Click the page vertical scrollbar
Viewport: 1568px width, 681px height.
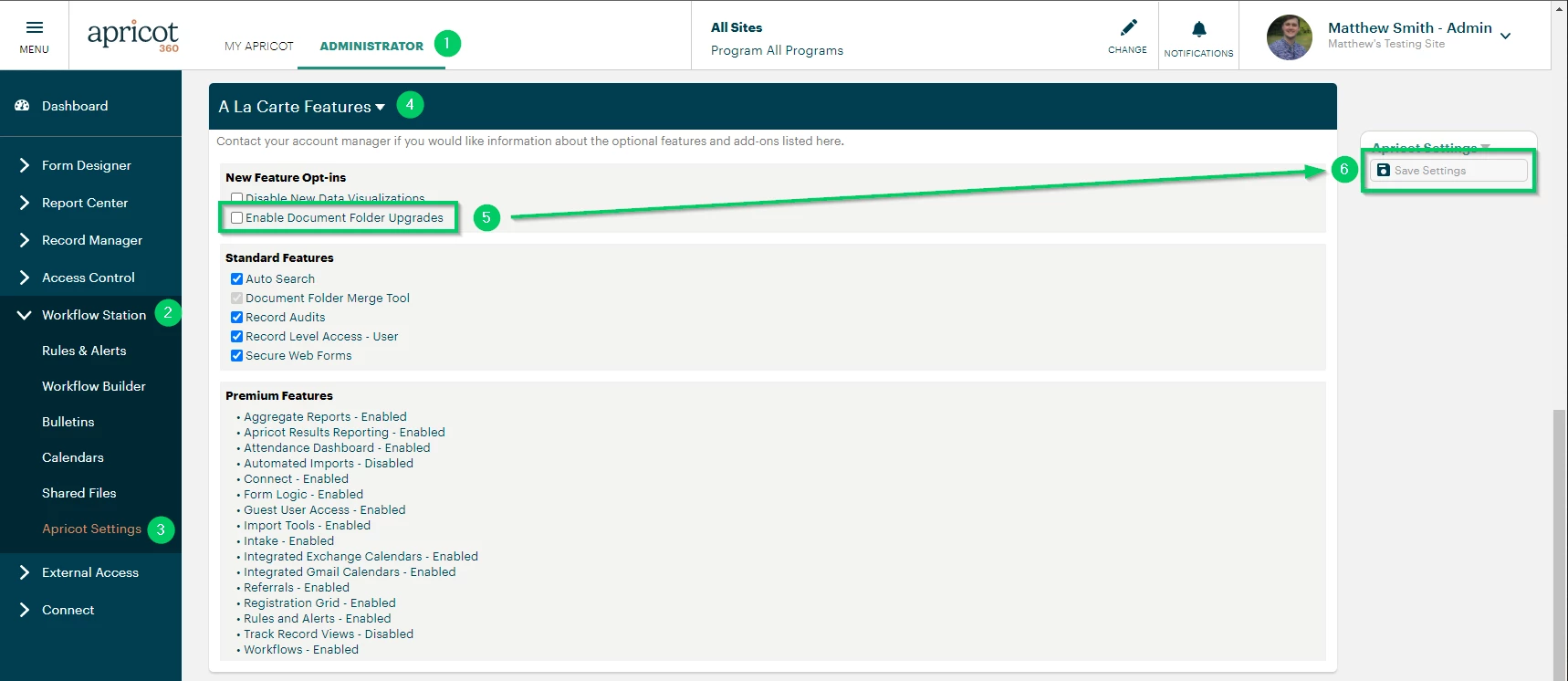(x=1560, y=544)
